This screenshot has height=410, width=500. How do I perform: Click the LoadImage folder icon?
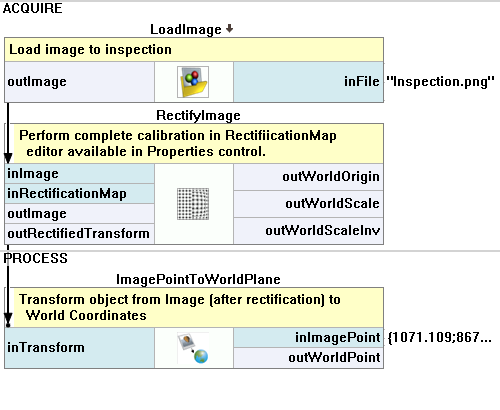point(193,82)
